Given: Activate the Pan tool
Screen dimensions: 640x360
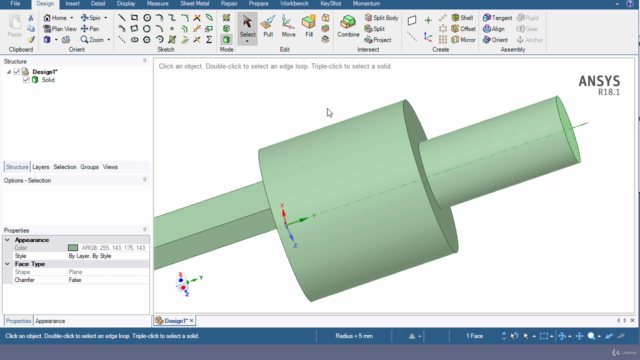Looking at the screenshot, I should coord(90,29).
